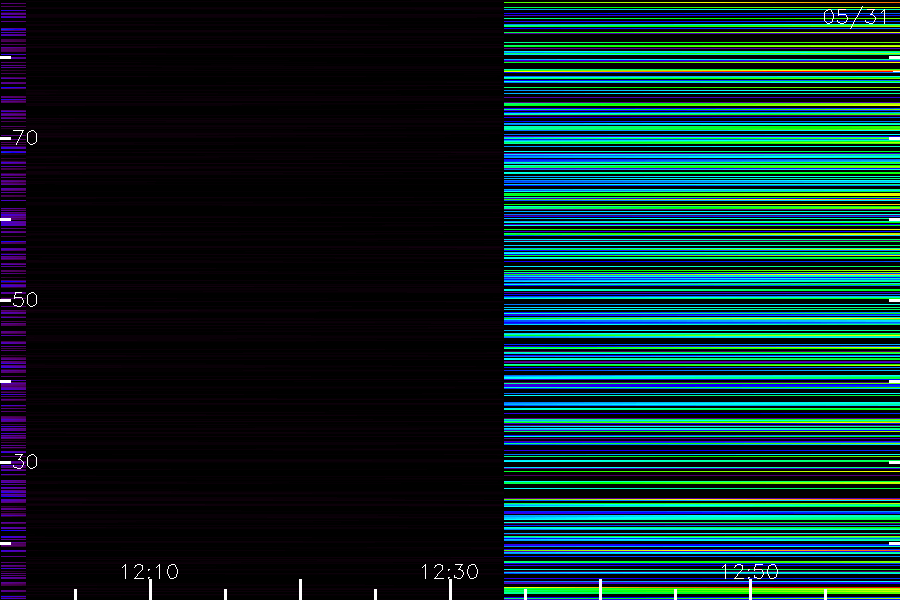Click the 12:10 time label
The image size is (900, 600).
tap(150, 571)
